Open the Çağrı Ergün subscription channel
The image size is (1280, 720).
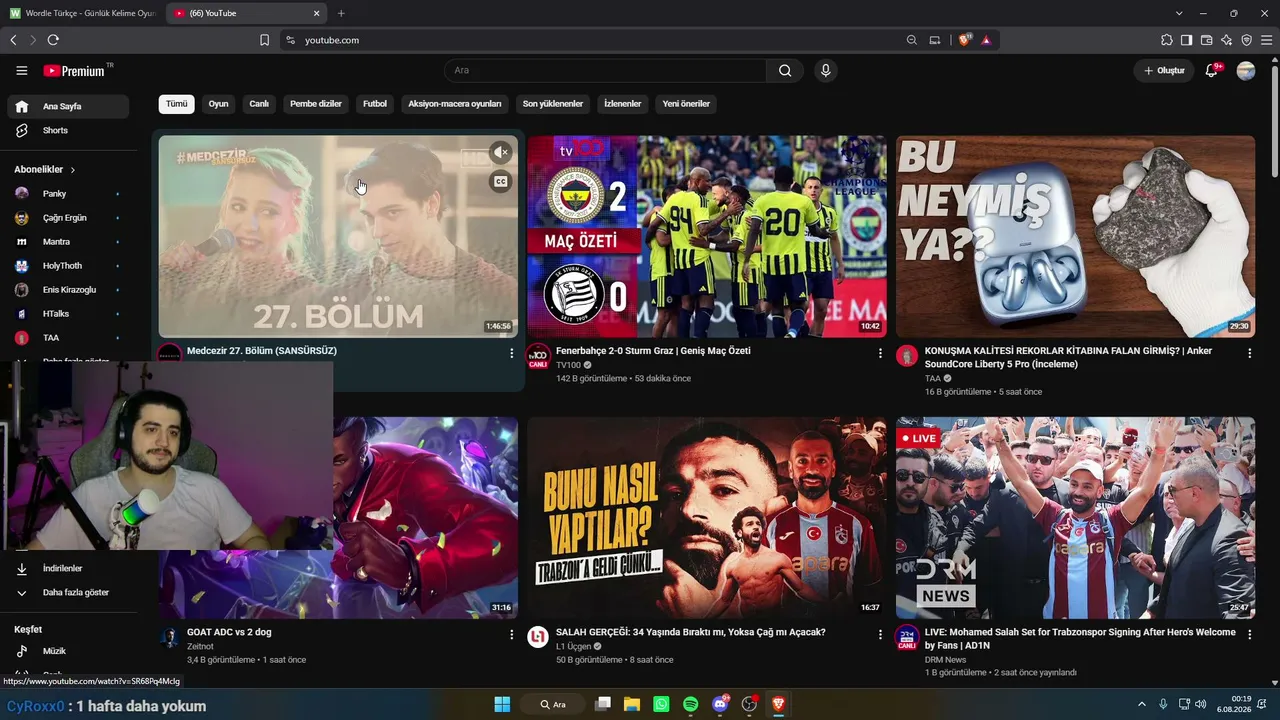[x=68, y=218]
